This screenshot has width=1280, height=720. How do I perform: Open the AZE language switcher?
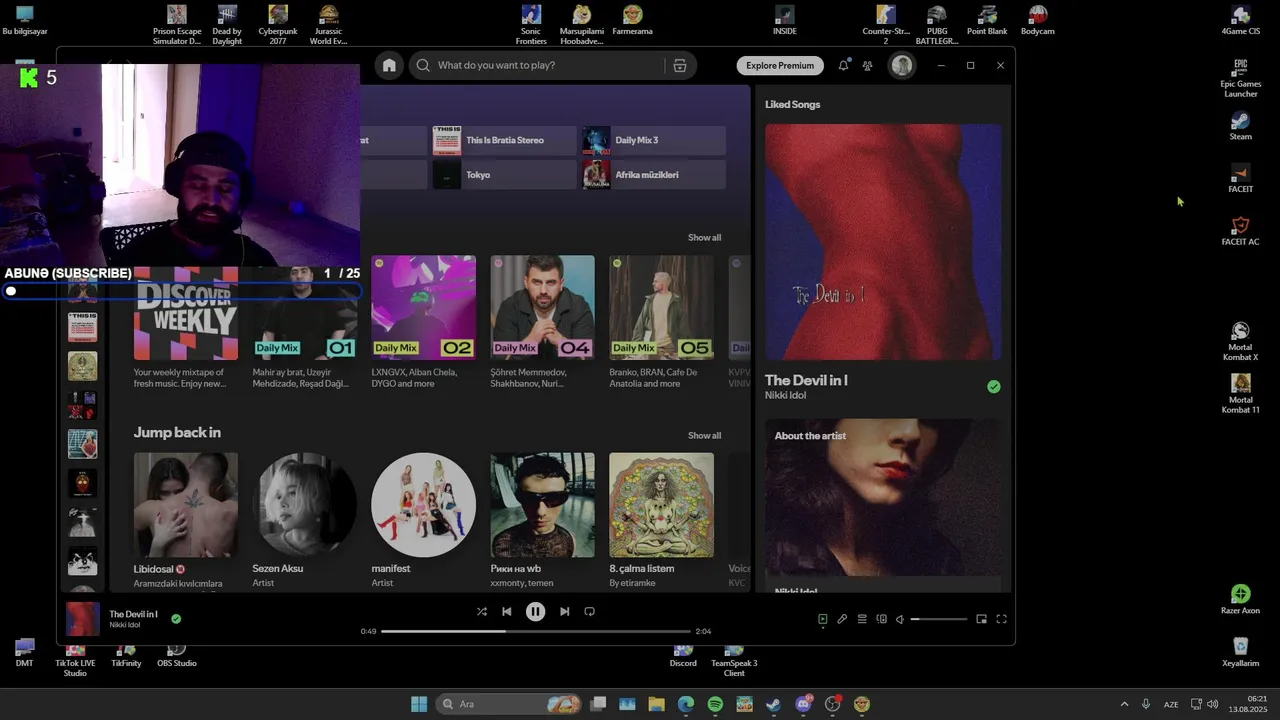tap(1171, 704)
